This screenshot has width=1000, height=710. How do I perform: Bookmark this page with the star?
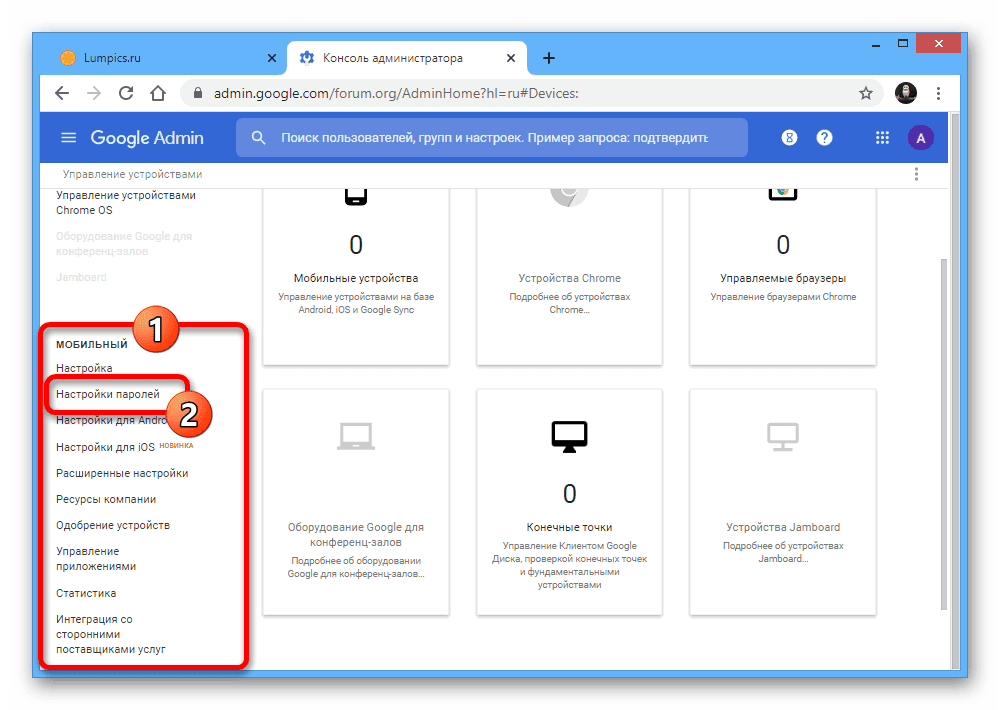coord(865,93)
